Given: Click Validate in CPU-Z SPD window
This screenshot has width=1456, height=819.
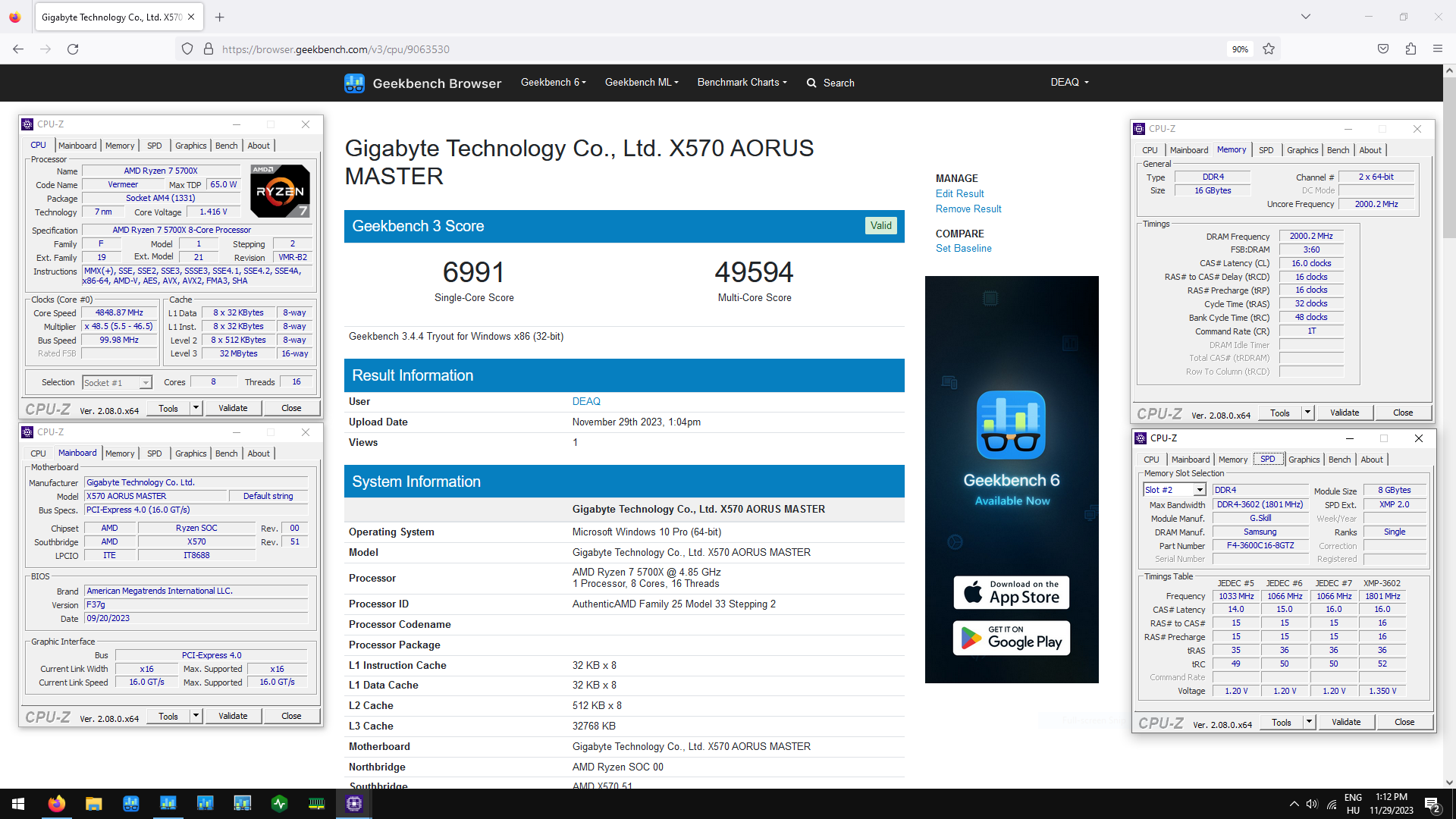Looking at the screenshot, I should (1346, 723).
